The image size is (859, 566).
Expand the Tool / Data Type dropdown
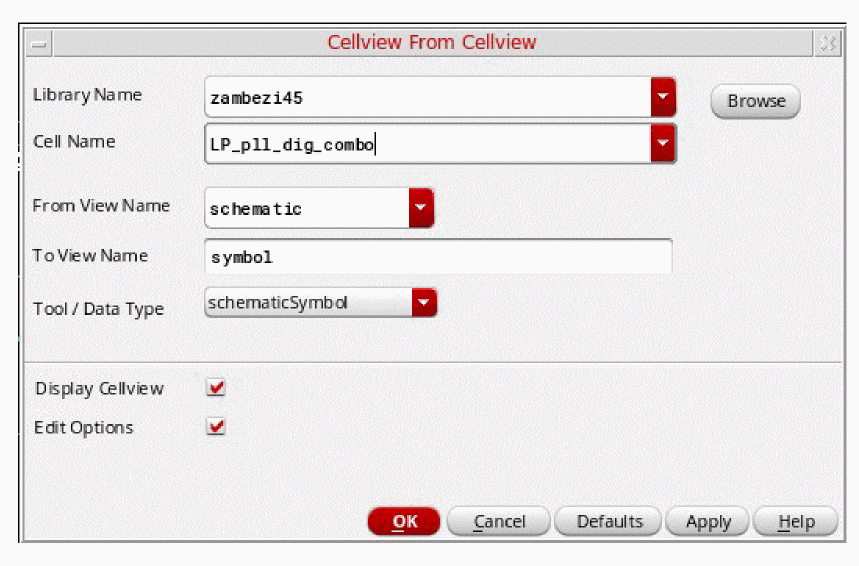[424, 302]
